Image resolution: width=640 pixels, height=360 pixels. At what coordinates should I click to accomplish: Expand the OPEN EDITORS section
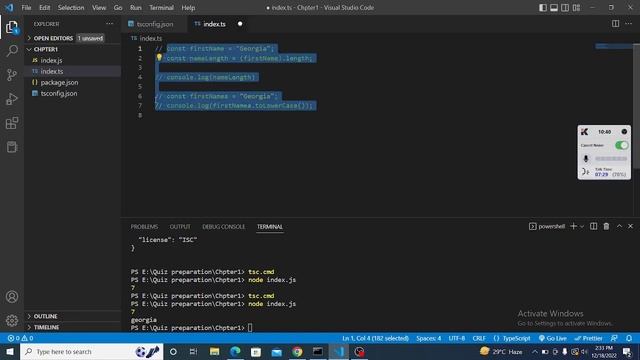click(53, 38)
